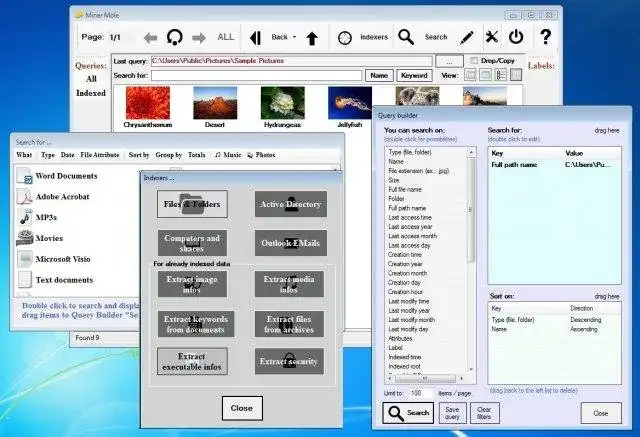Click Active Directory indexer button
Screen dimensions: 640x437
click(291, 204)
